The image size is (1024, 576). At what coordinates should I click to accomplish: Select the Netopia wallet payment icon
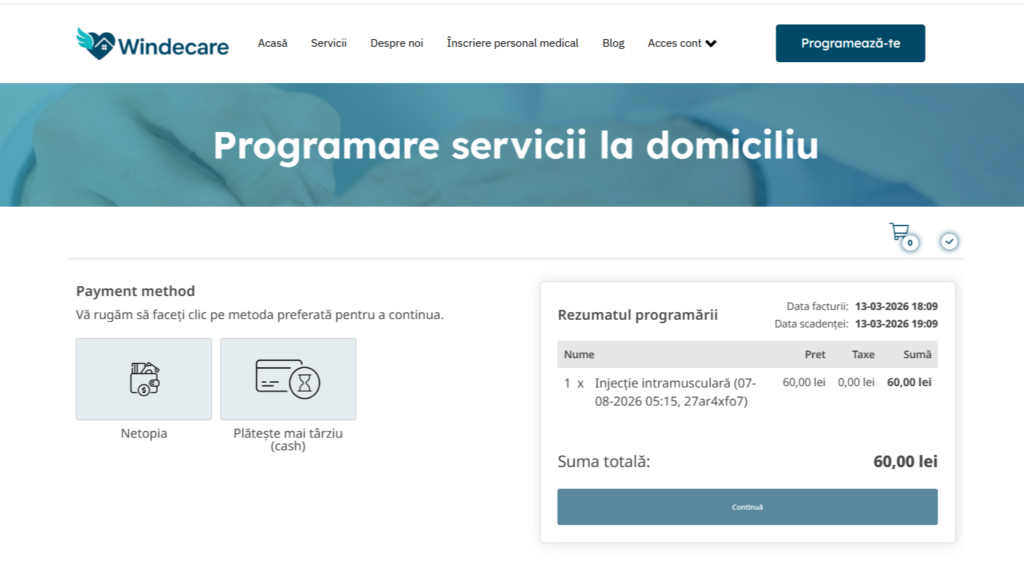(x=144, y=379)
